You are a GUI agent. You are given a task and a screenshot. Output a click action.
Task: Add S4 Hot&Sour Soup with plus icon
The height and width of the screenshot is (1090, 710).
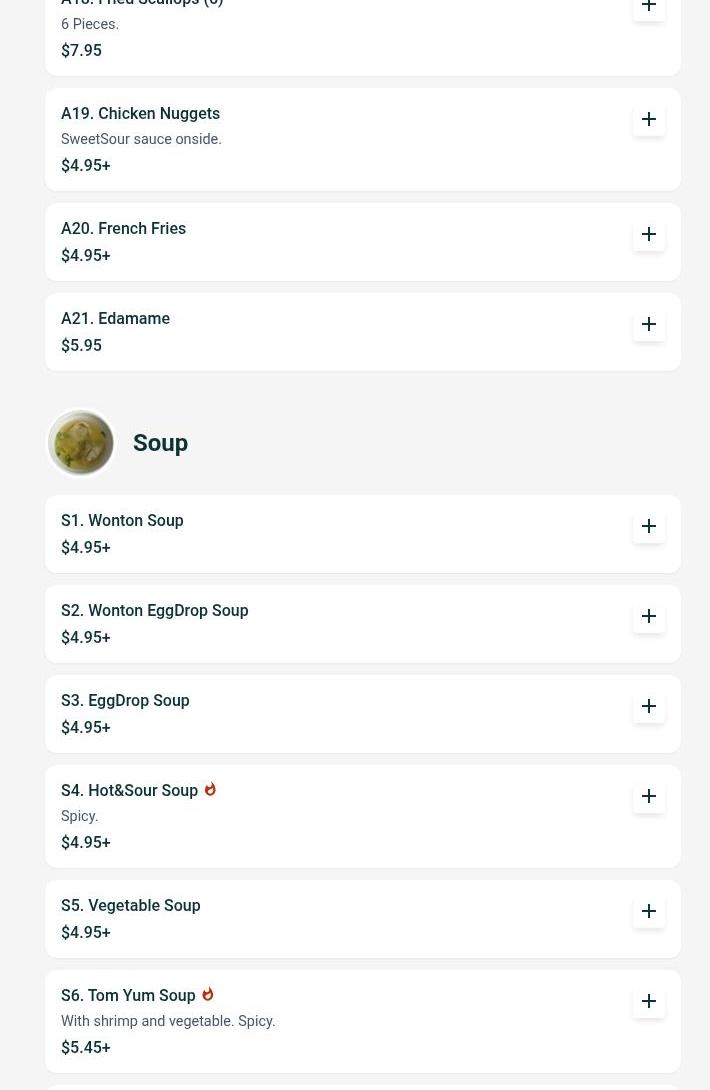pos(649,796)
